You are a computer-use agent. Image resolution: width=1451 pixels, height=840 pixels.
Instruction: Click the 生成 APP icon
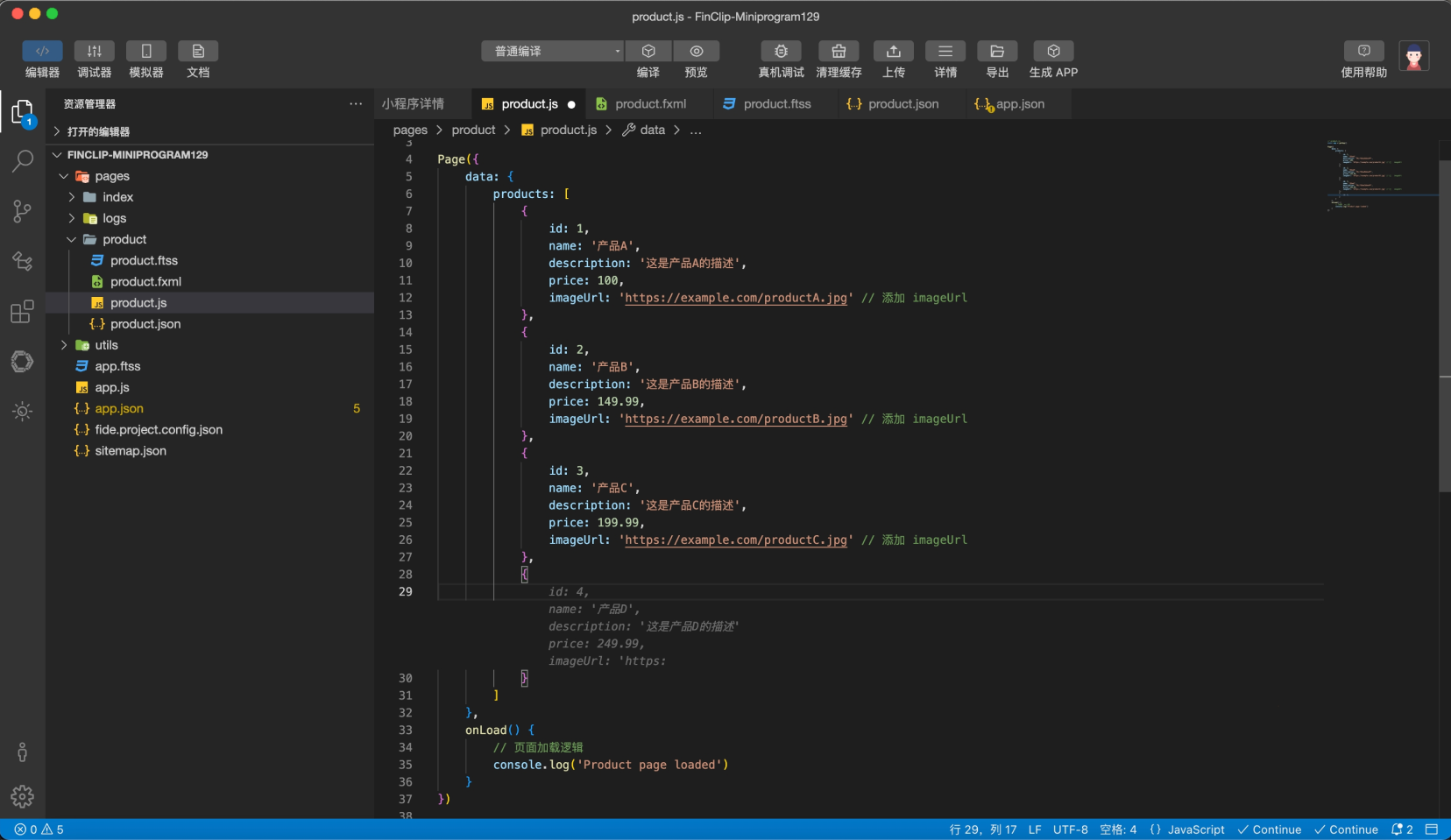pyautogui.click(x=1053, y=52)
